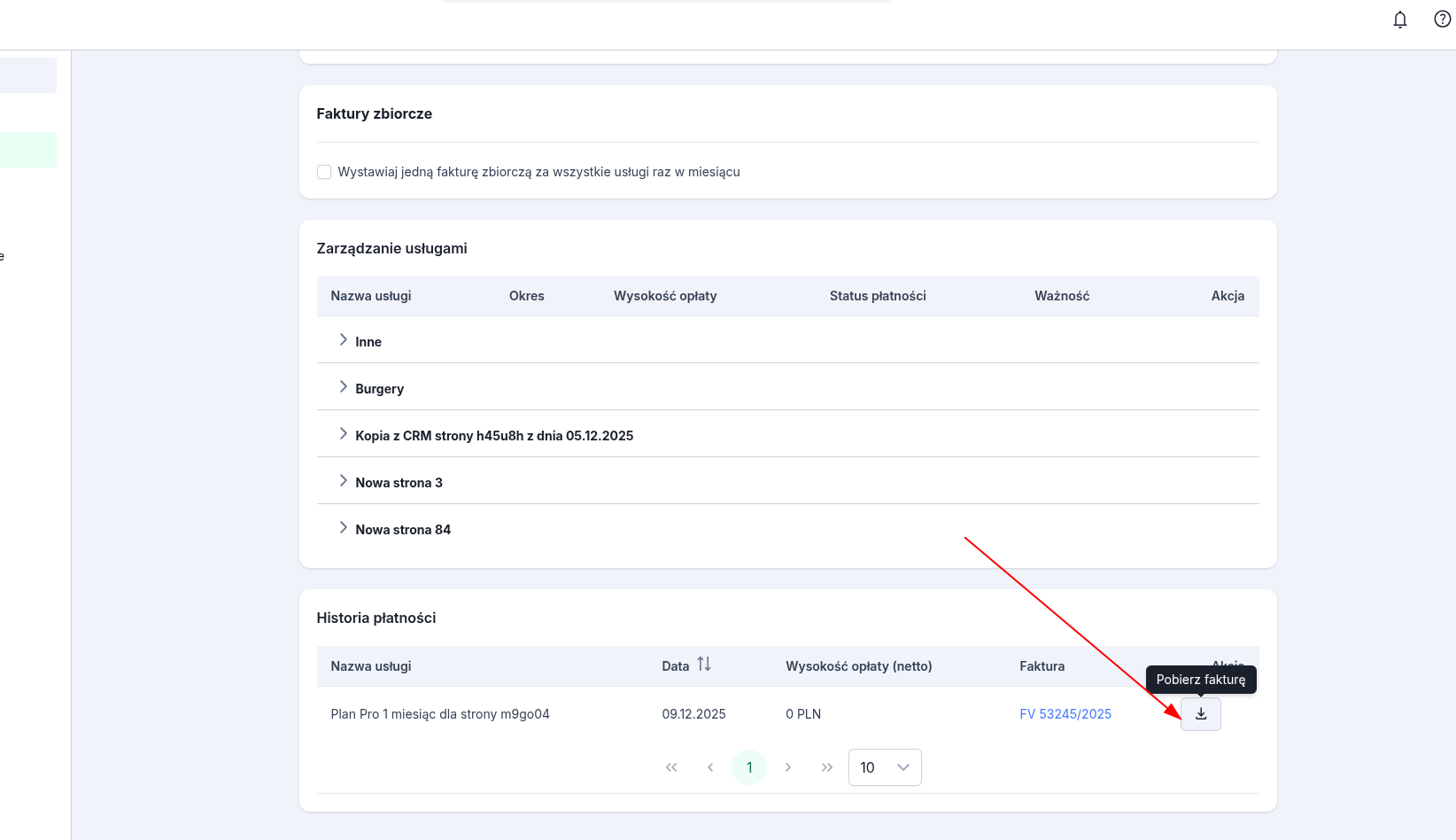Jump to last page of payment history
The width and height of the screenshot is (1456, 840).
tap(827, 767)
